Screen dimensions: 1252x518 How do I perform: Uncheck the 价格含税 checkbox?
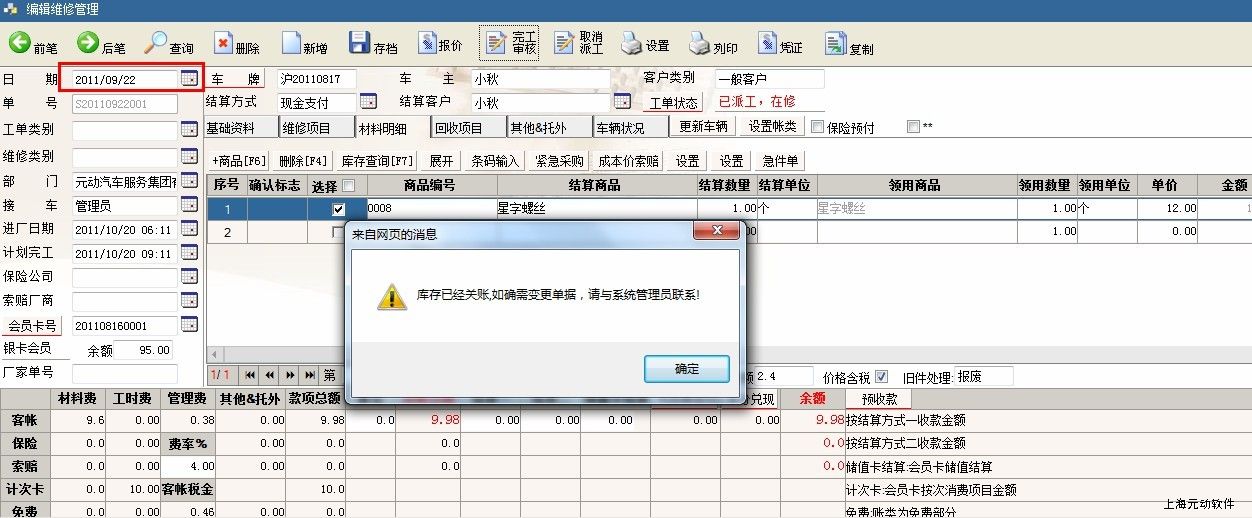point(881,377)
